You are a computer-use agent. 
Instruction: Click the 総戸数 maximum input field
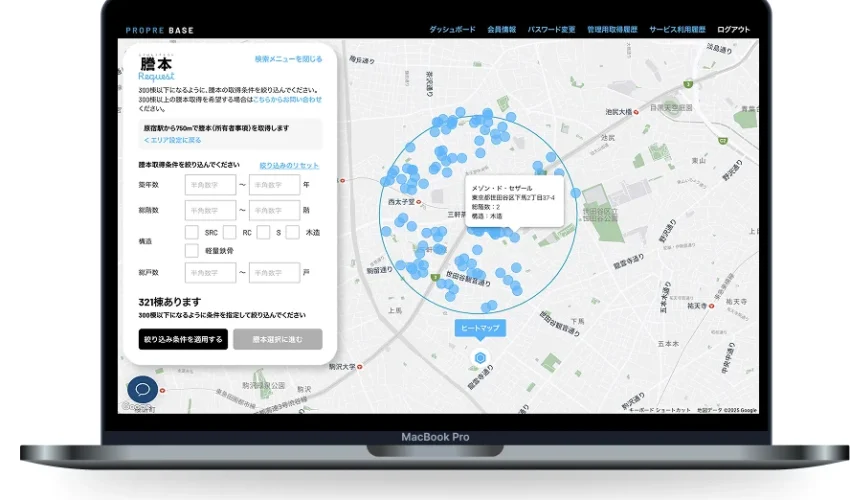[x=274, y=272]
